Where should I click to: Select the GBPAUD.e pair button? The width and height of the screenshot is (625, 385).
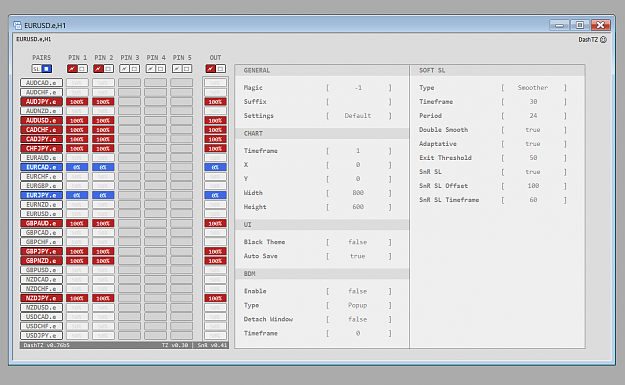(41, 223)
